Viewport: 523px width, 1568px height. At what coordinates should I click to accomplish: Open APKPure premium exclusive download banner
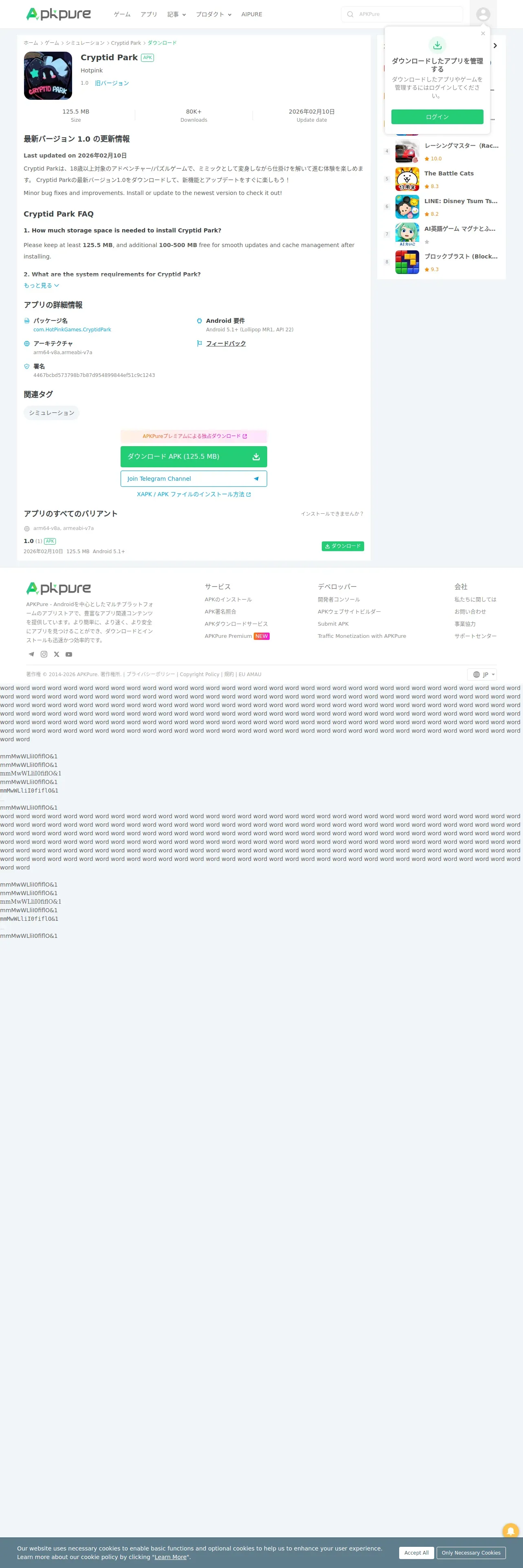tap(193, 436)
